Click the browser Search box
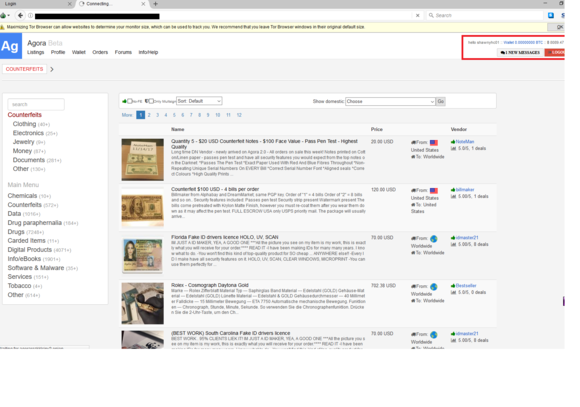 tap(485, 16)
